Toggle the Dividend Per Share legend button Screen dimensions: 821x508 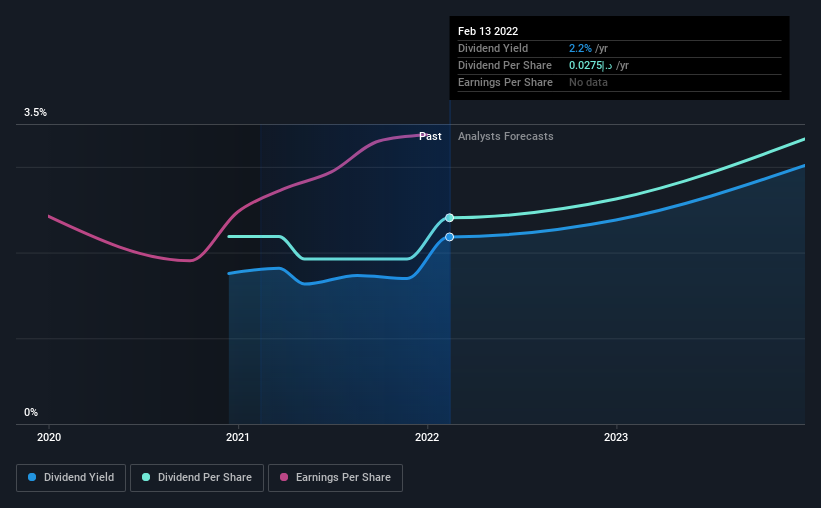pos(197,478)
